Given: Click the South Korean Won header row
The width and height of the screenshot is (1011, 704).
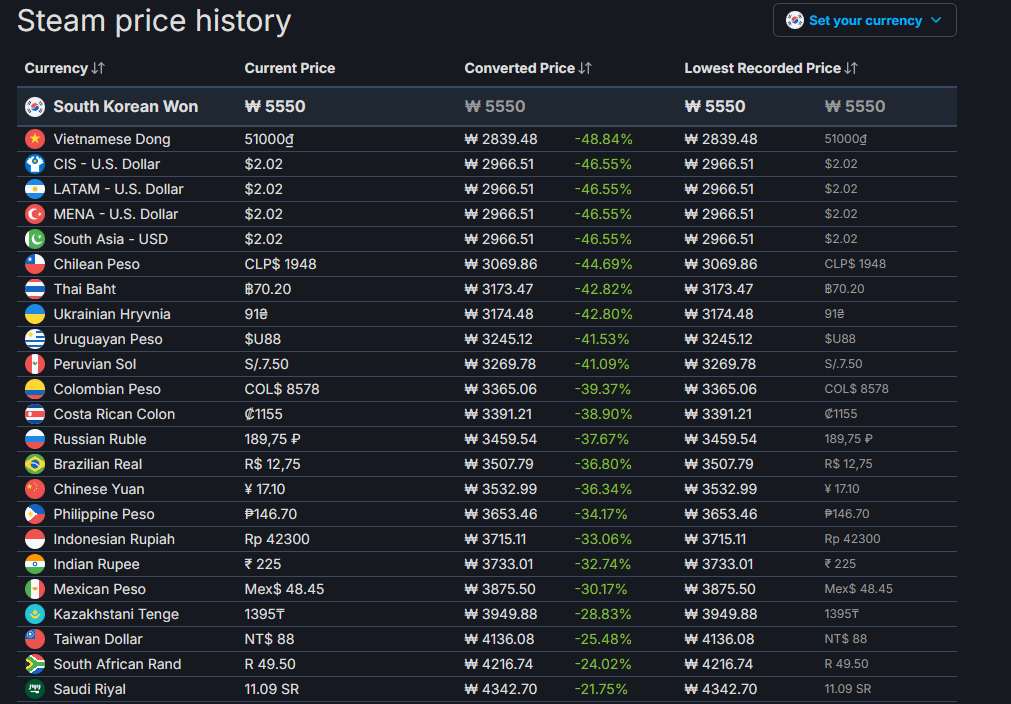Looking at the screenshot, I should pyautogui.click(x=125, y=106).
